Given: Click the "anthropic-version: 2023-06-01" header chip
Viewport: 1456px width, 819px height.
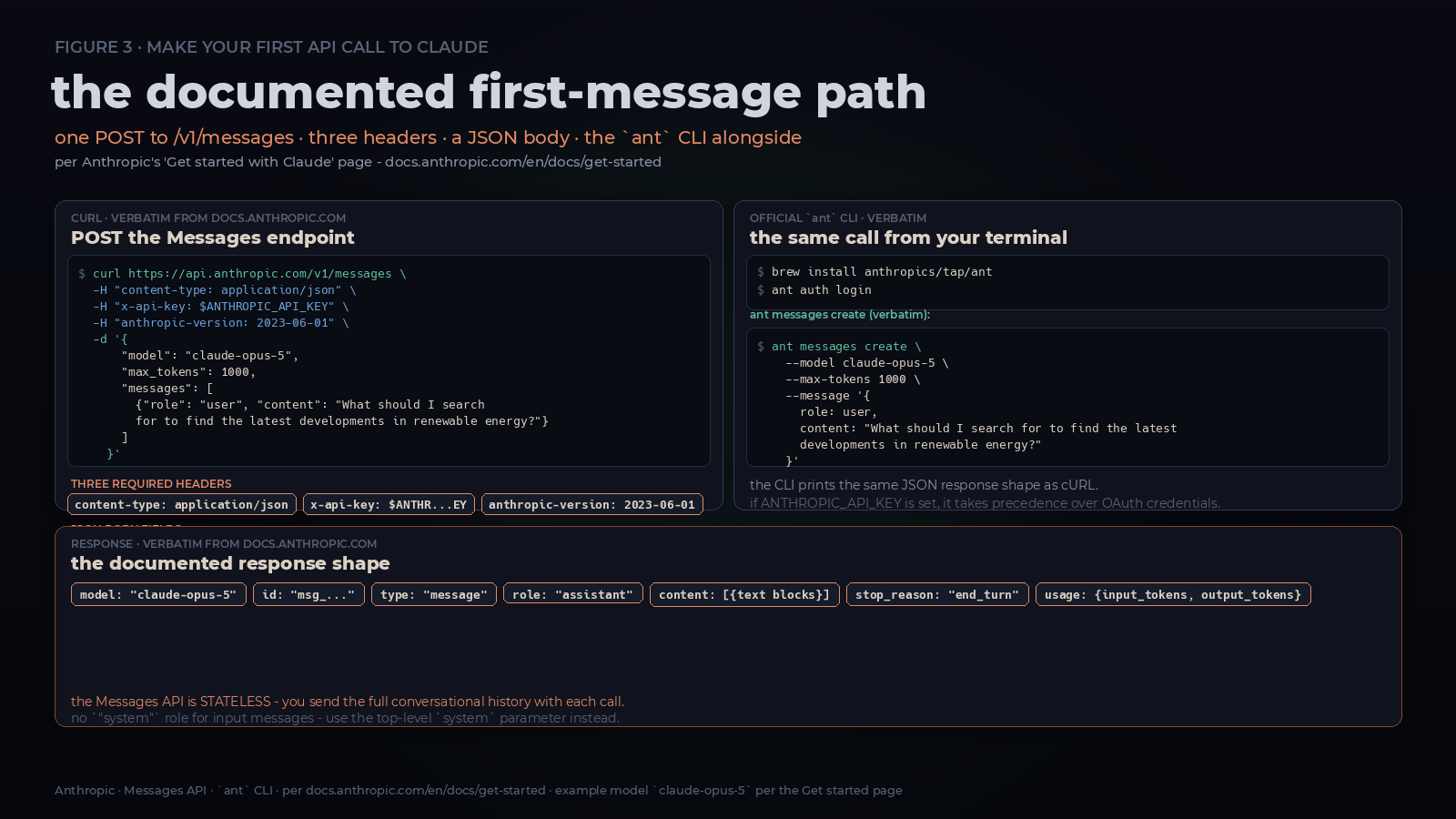Looking at the screenshot, I should (x=591, y=504).
